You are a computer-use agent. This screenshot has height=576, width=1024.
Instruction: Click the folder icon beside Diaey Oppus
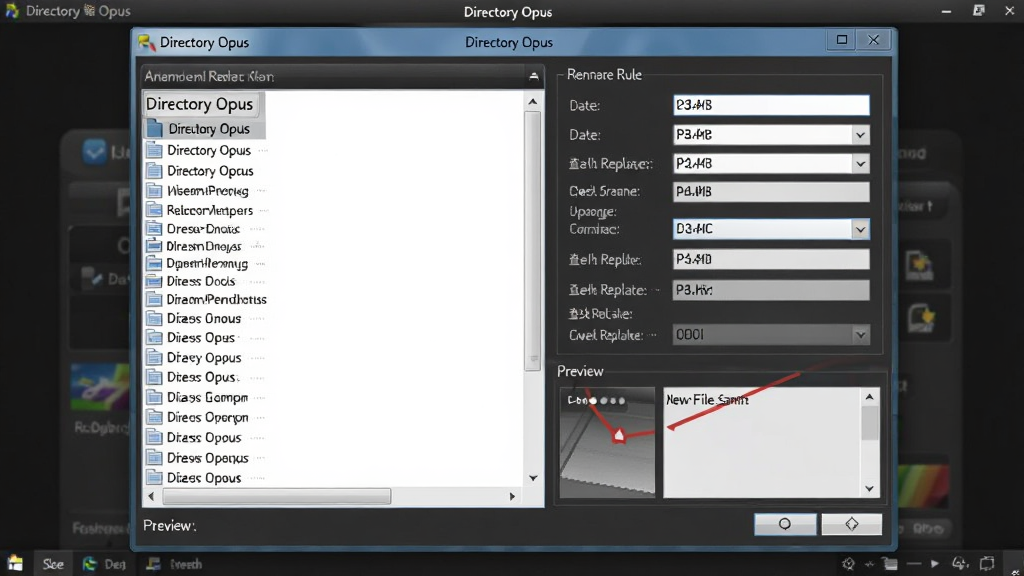154,358
